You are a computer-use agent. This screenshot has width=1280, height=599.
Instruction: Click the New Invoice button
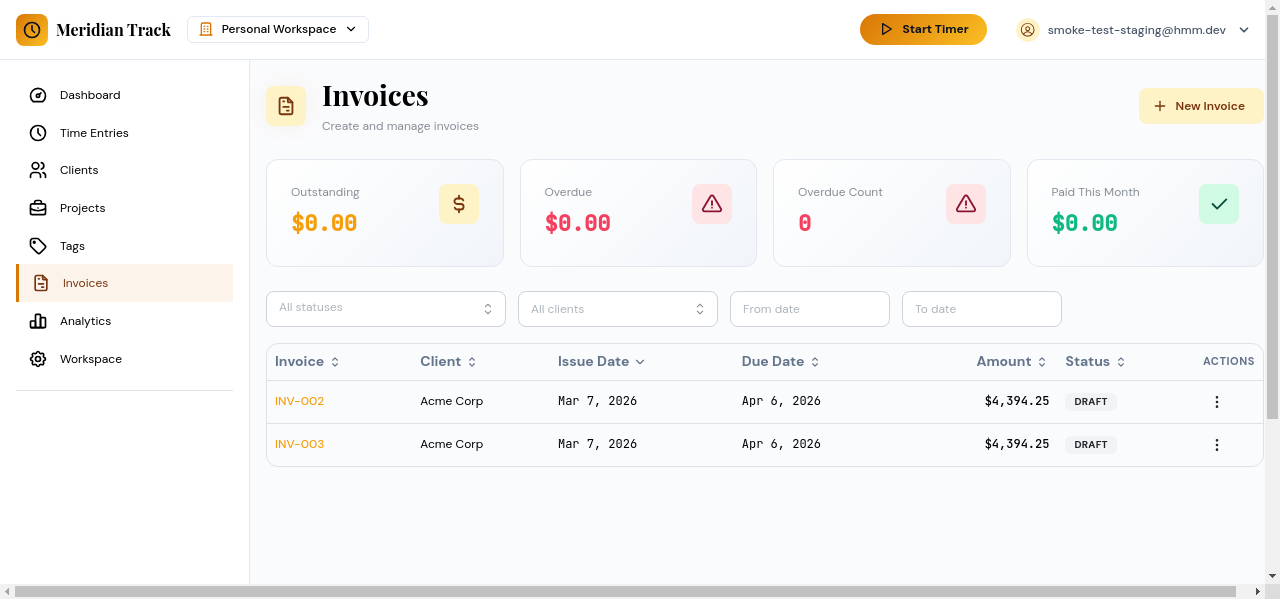1201,105
